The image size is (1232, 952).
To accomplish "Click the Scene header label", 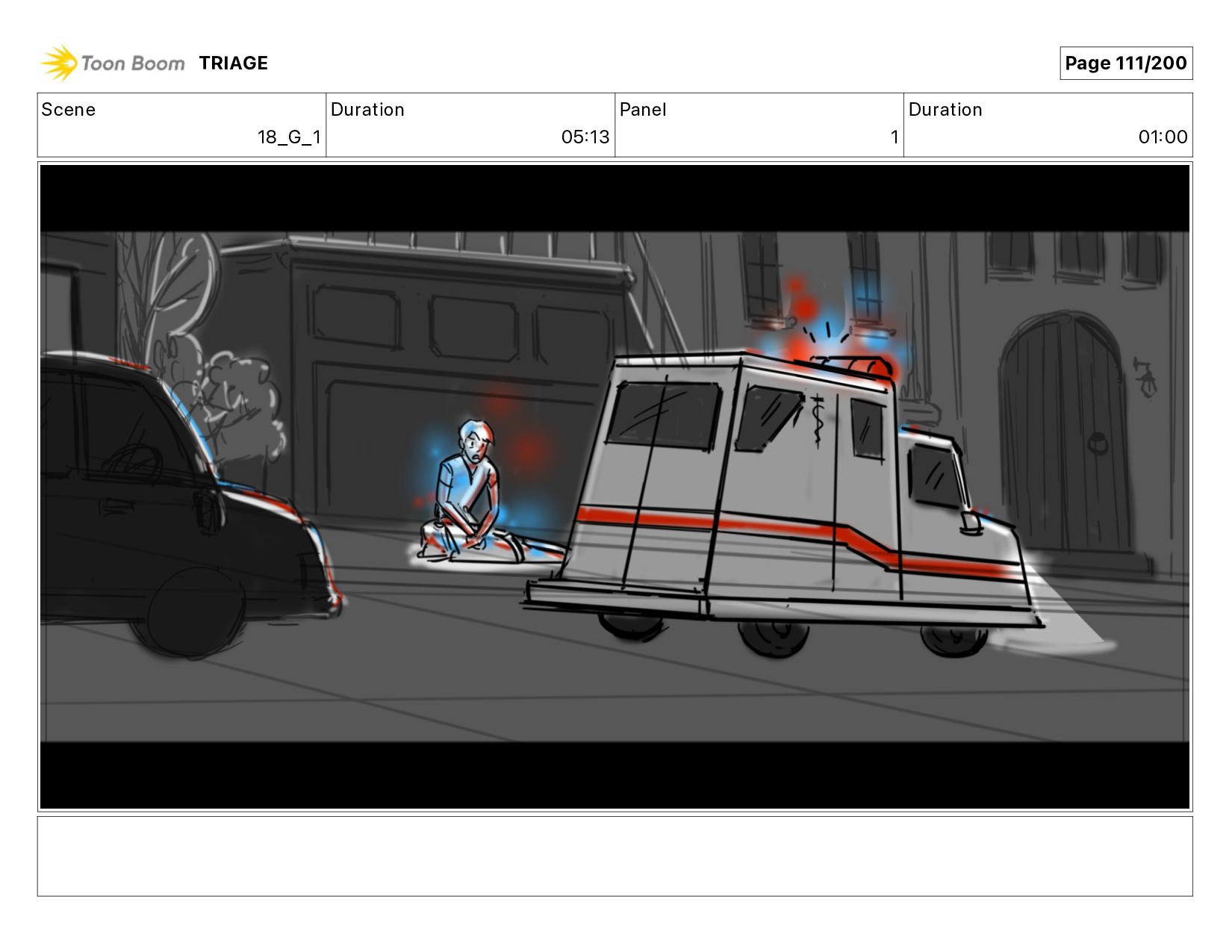I will (69, 110).
